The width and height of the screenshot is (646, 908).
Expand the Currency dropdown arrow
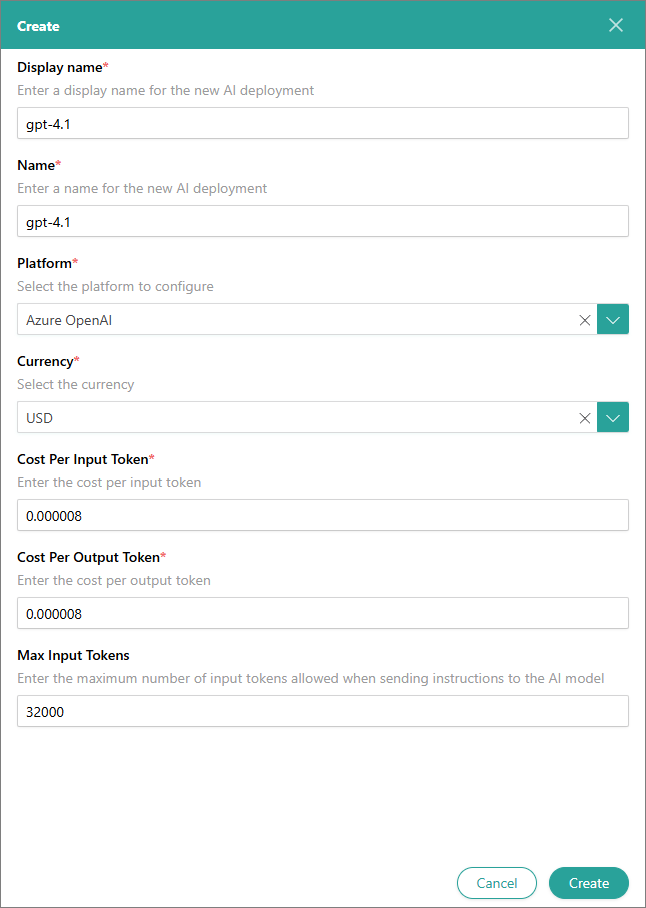(613, 418)
